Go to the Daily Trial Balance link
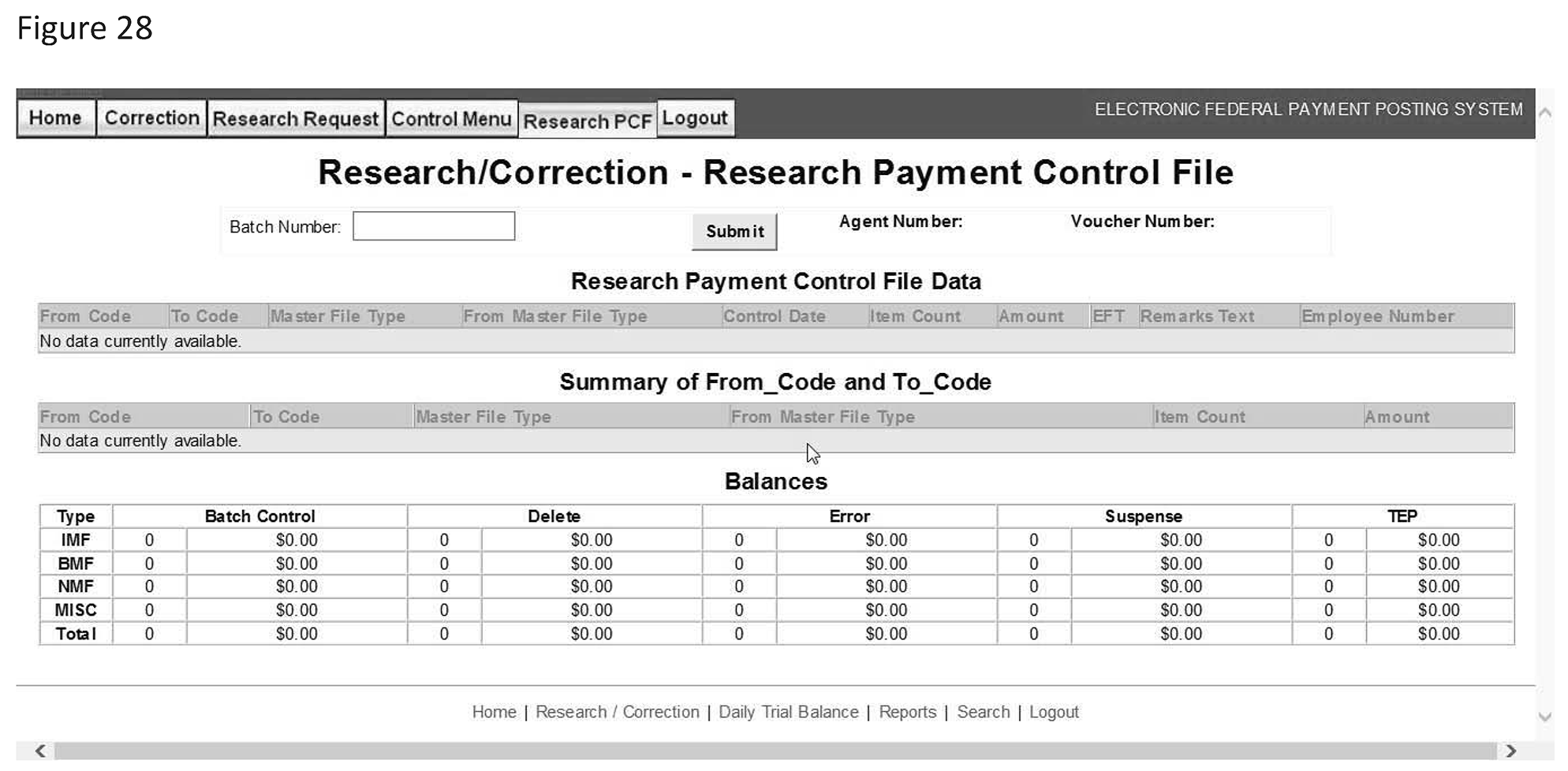Viewport: 1568px width, 771px height. (788, 712)
